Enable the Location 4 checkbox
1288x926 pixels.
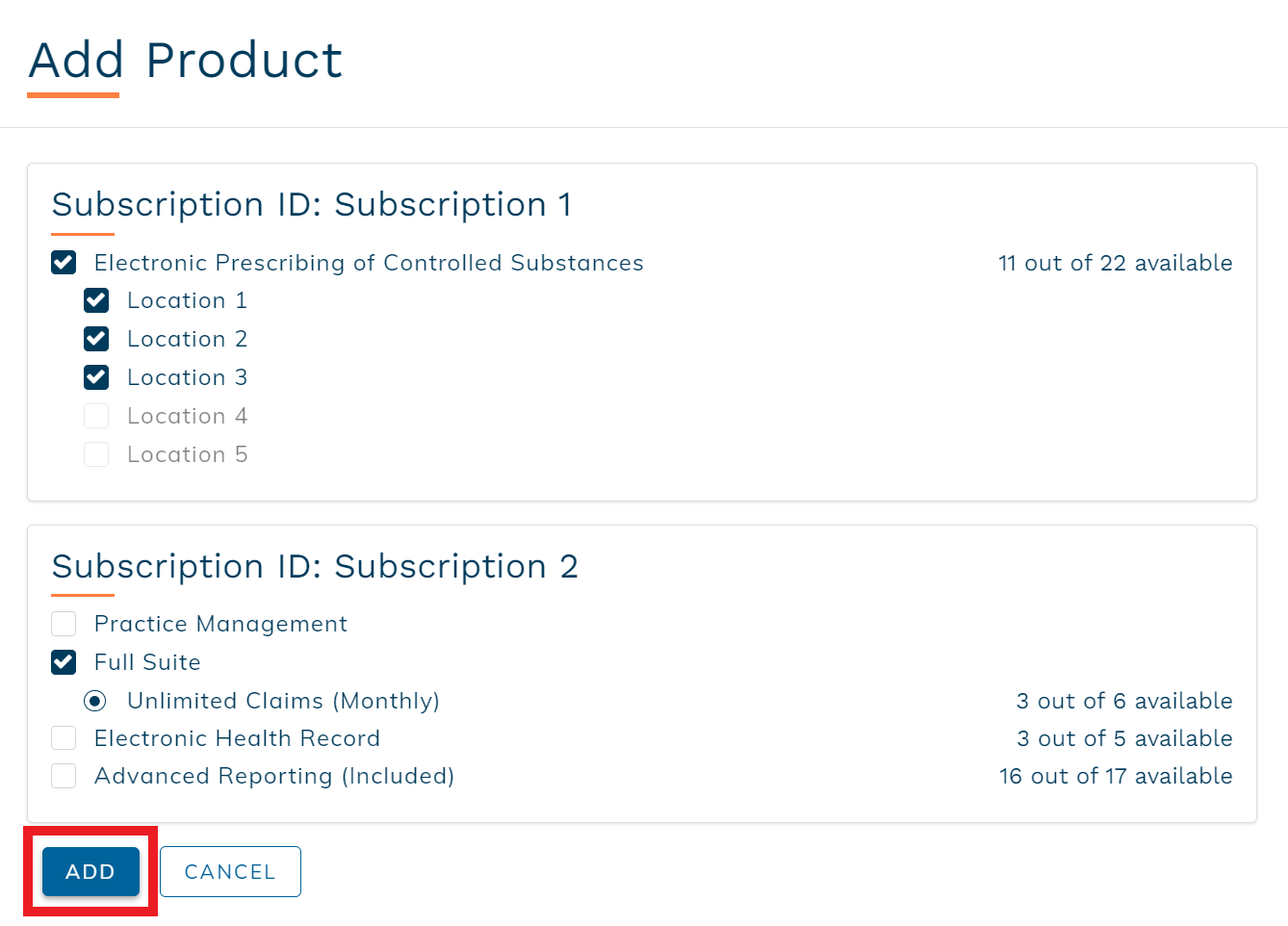coord(96,415)
